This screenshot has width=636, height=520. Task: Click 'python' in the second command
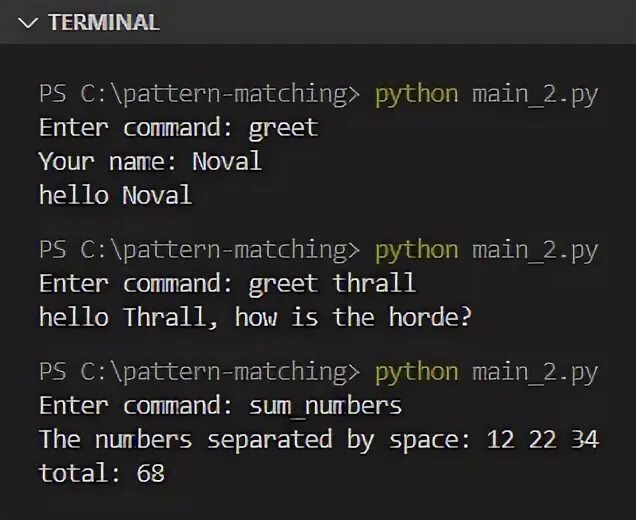416,250
